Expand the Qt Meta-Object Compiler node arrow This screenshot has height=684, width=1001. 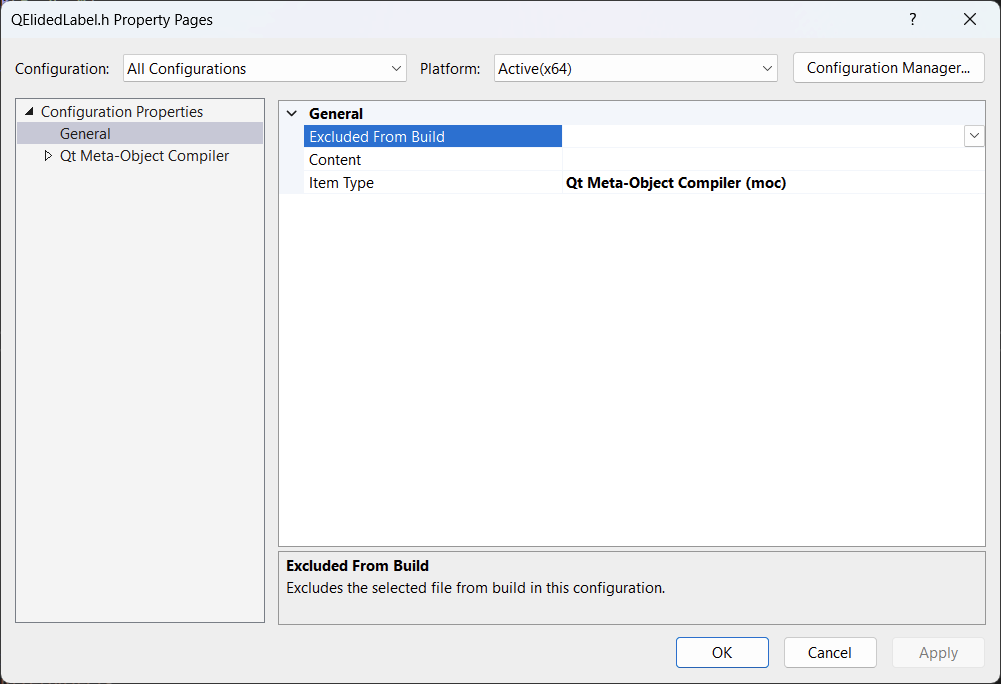pyautogui.click(x=48, y=156)
